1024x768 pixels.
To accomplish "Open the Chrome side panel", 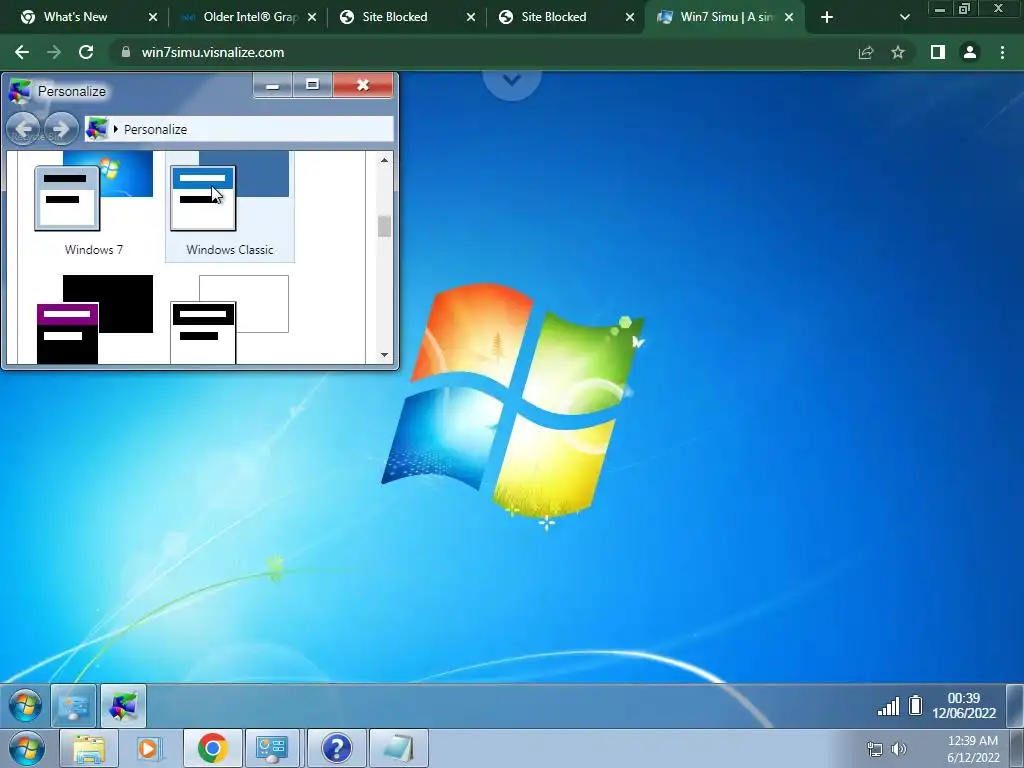I will [938, 52].
